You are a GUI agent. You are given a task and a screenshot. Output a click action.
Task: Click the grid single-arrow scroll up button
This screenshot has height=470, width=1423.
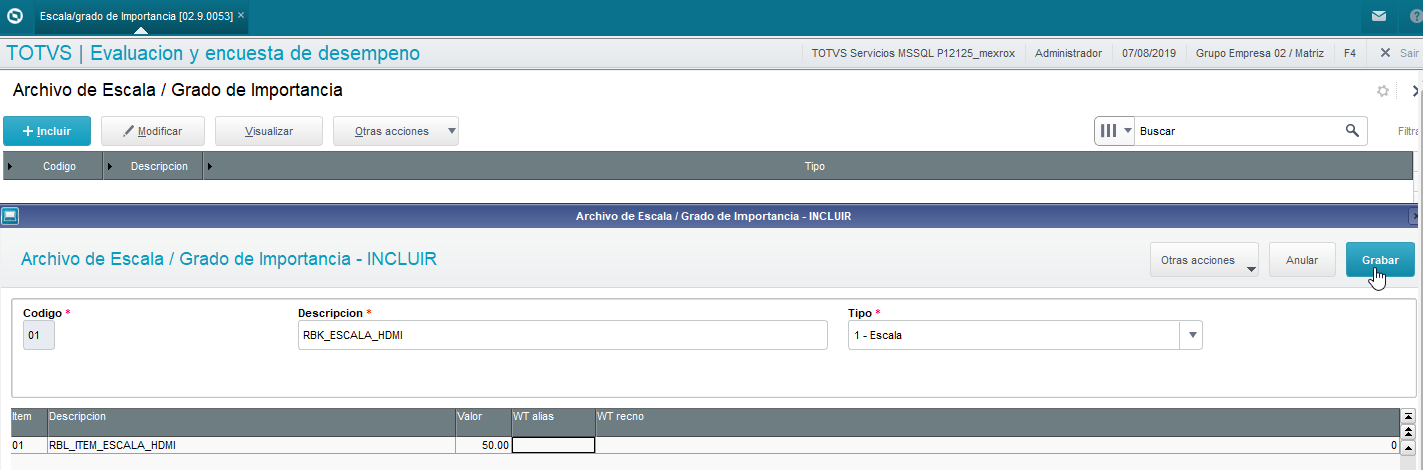[x=1408, y=447]
